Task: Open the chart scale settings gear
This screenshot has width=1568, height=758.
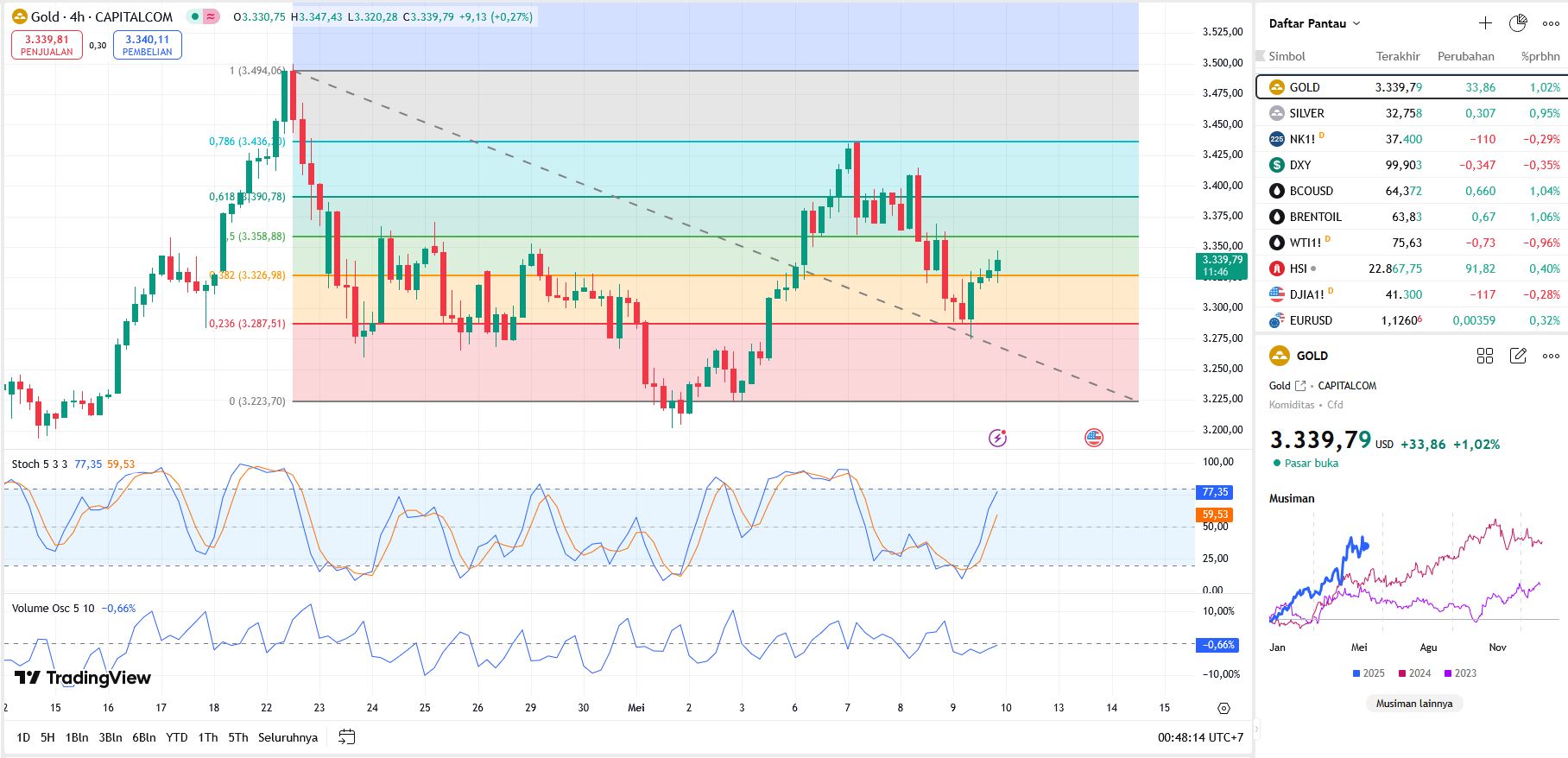Action: (1223, 708)
